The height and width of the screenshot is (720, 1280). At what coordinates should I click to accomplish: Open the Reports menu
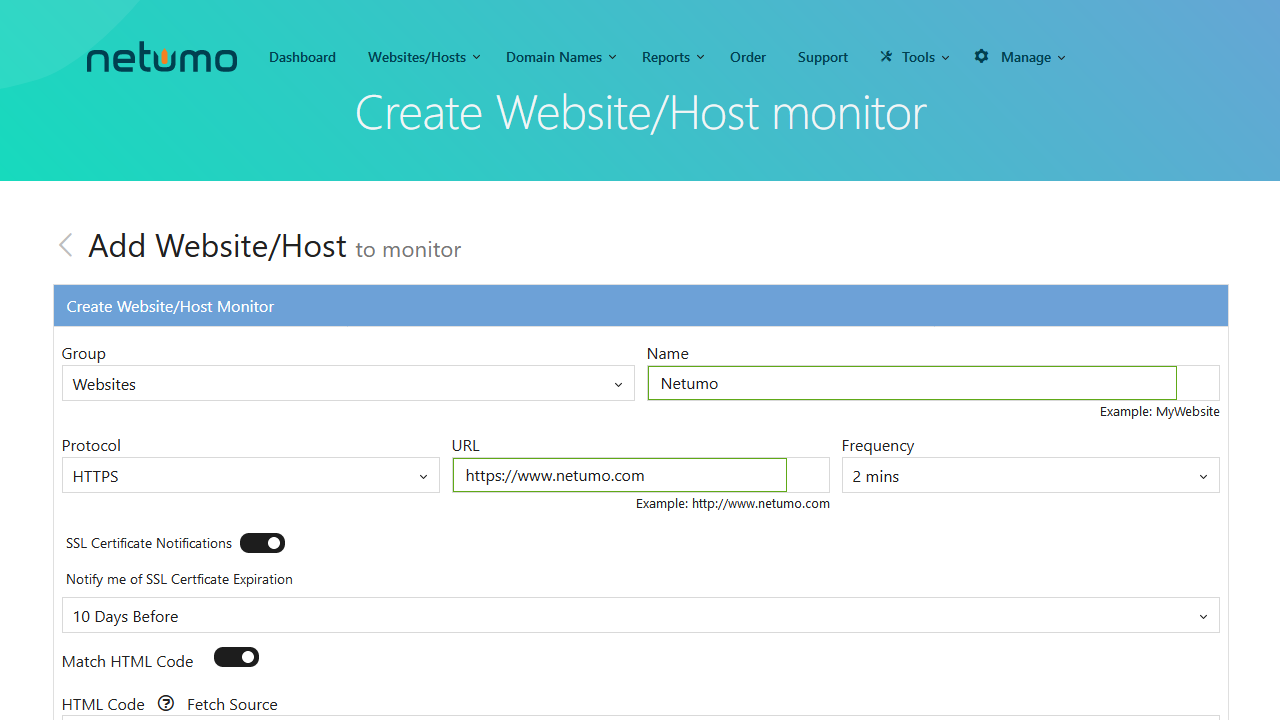pyautogui.click(x=672, y=57)
